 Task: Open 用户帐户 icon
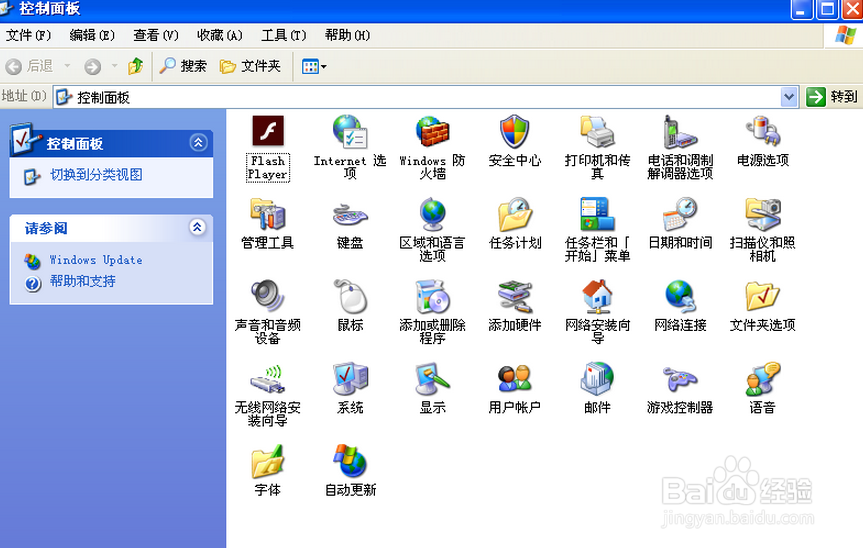click(x=515, y=379)
